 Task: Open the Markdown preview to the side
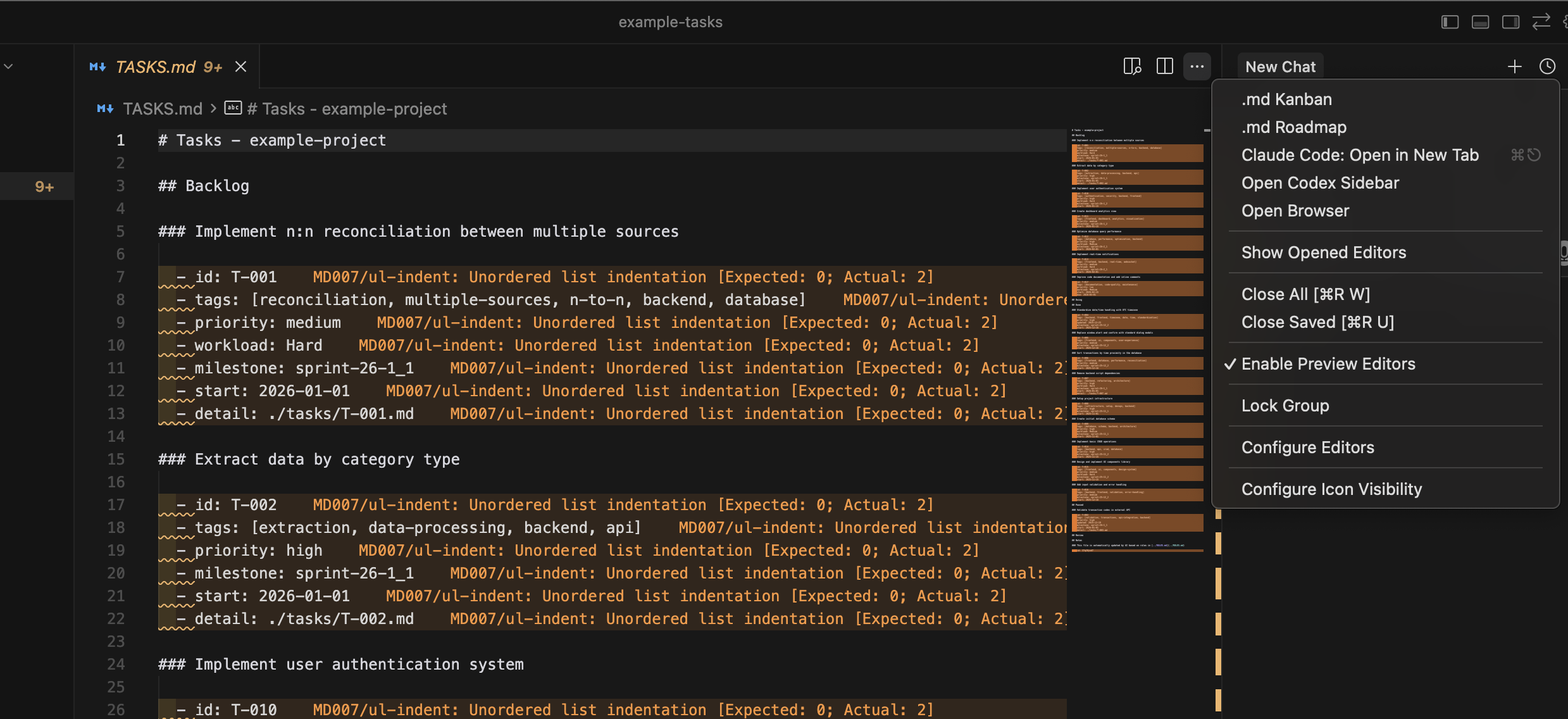point(1132,66)
